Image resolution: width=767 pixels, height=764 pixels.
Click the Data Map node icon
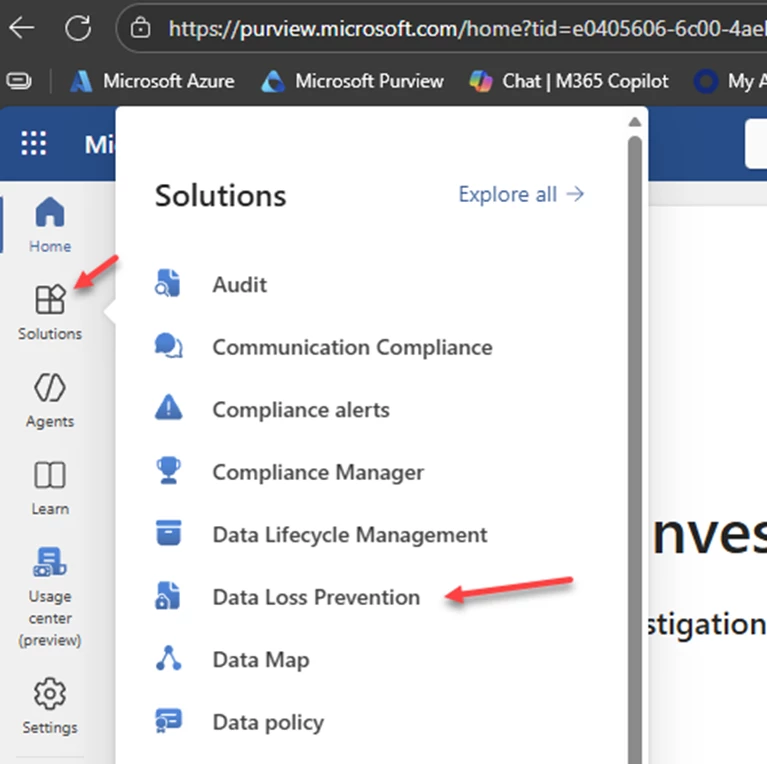coord(168,658)
